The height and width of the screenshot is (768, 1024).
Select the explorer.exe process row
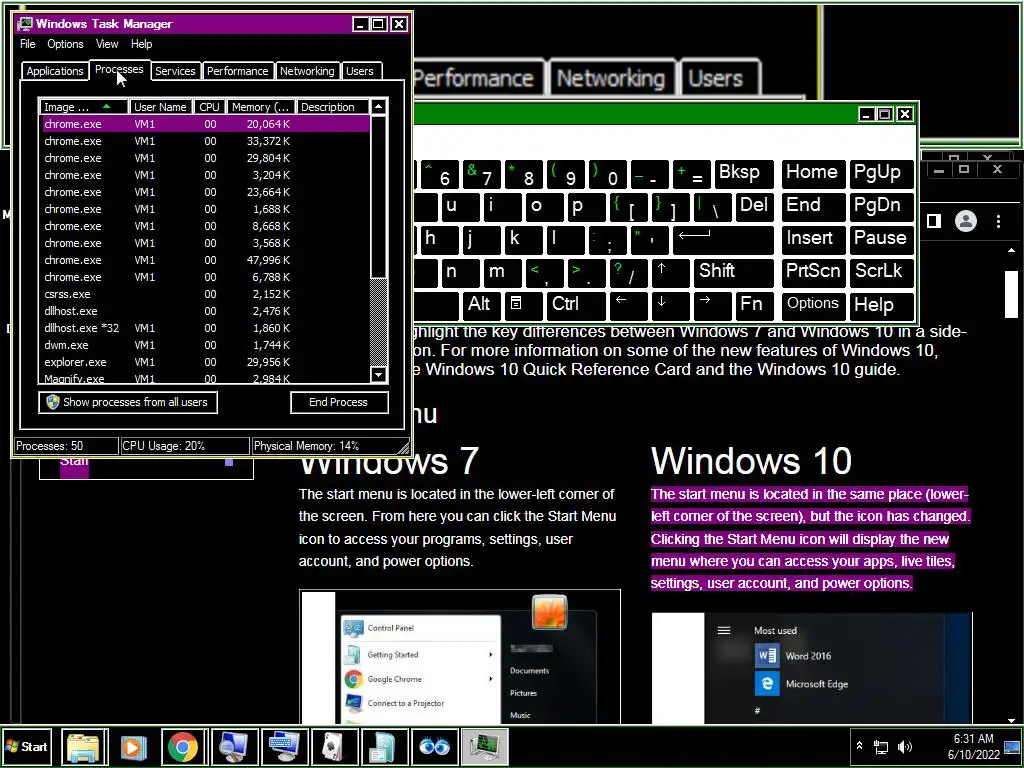coord(205,362)
